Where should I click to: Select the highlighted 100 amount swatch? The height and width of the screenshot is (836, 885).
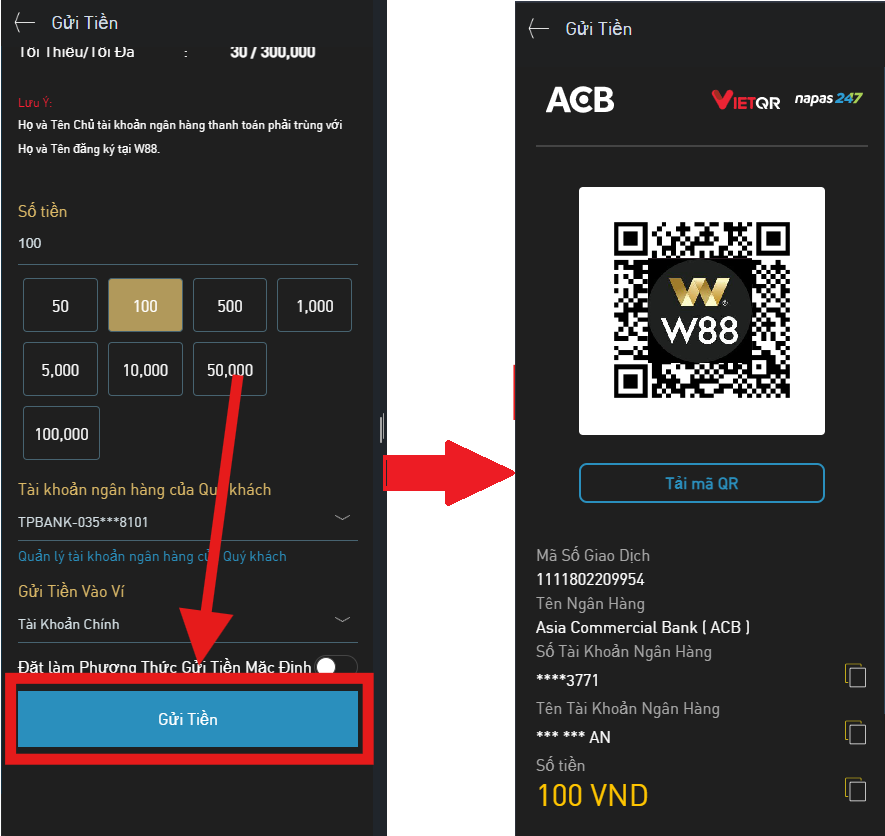tap(145, 305)
